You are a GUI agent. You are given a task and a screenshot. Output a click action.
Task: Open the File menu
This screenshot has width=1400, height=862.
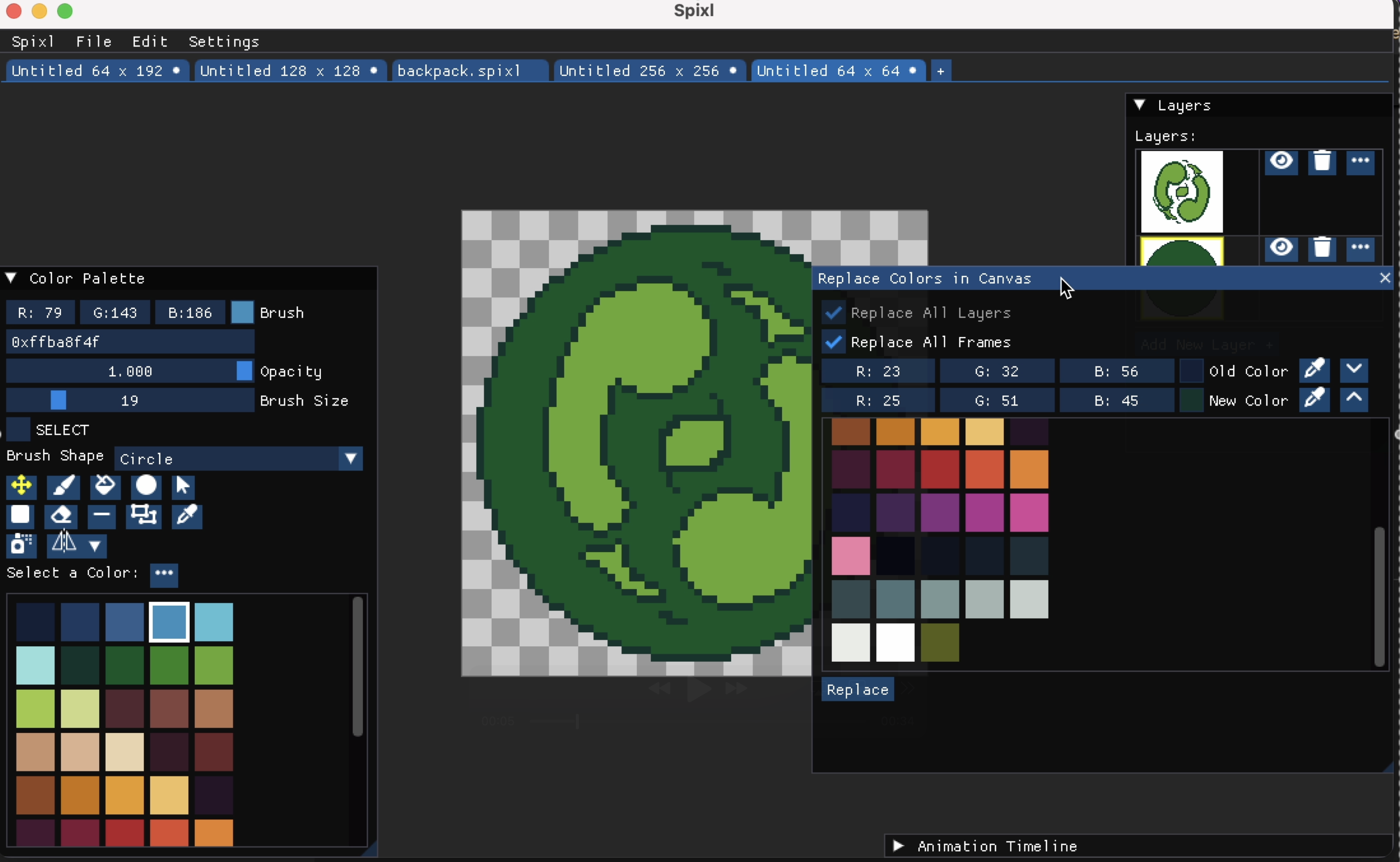[94, 42]
